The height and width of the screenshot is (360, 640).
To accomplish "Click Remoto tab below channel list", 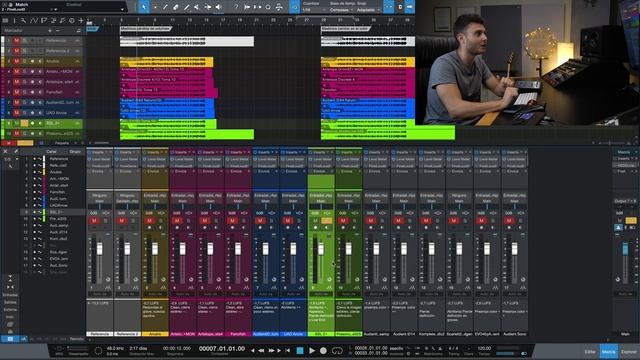I will coord(76,339).
